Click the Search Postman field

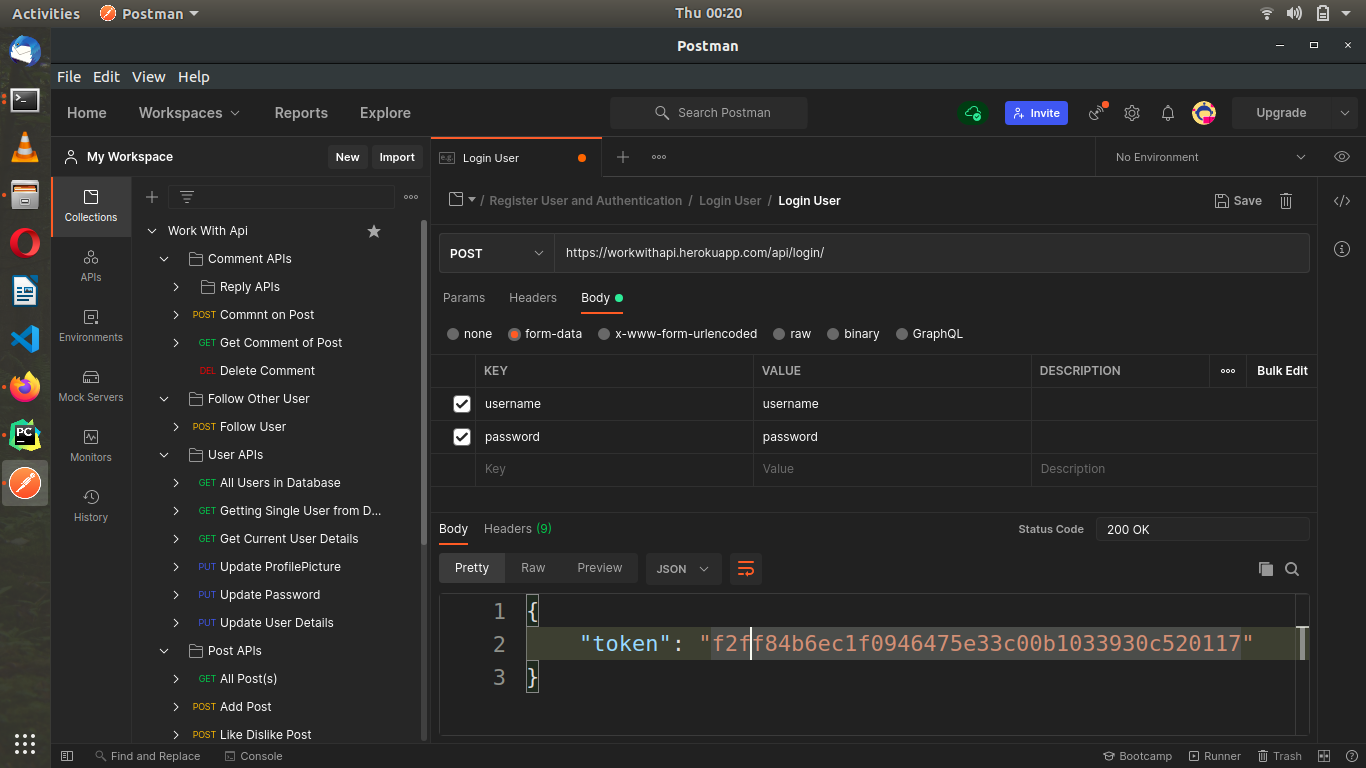point(709,113)
